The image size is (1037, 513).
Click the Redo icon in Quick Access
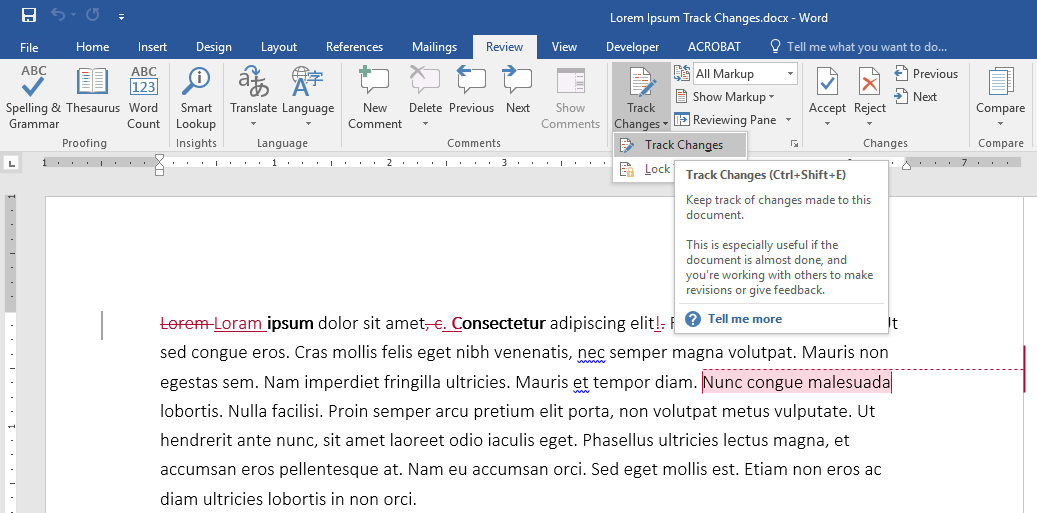[x=92, y=15]
